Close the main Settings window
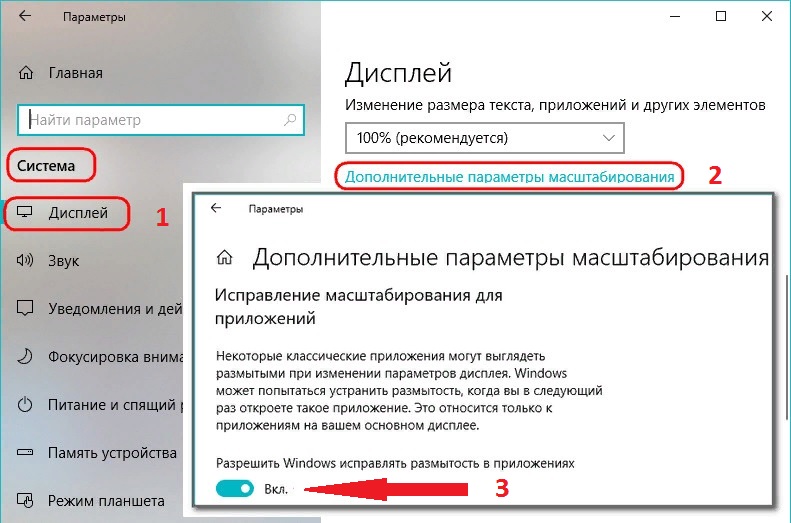This screenshot has height=523, width=791. (767, 16)
